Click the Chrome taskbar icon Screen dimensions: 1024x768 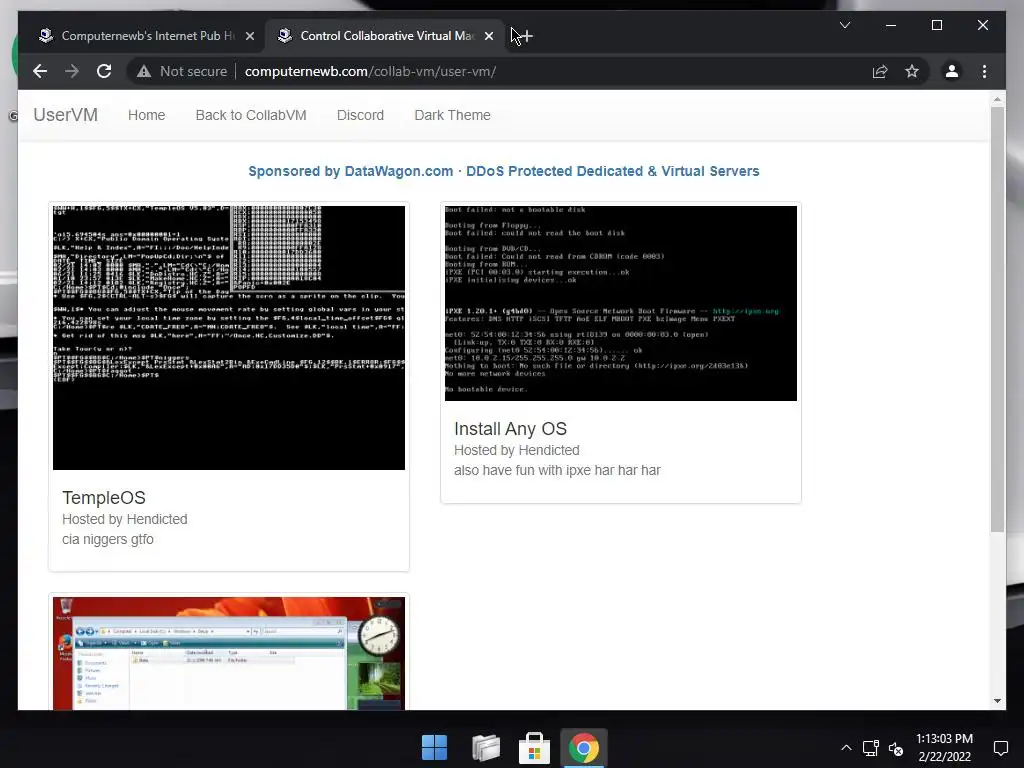584,748
